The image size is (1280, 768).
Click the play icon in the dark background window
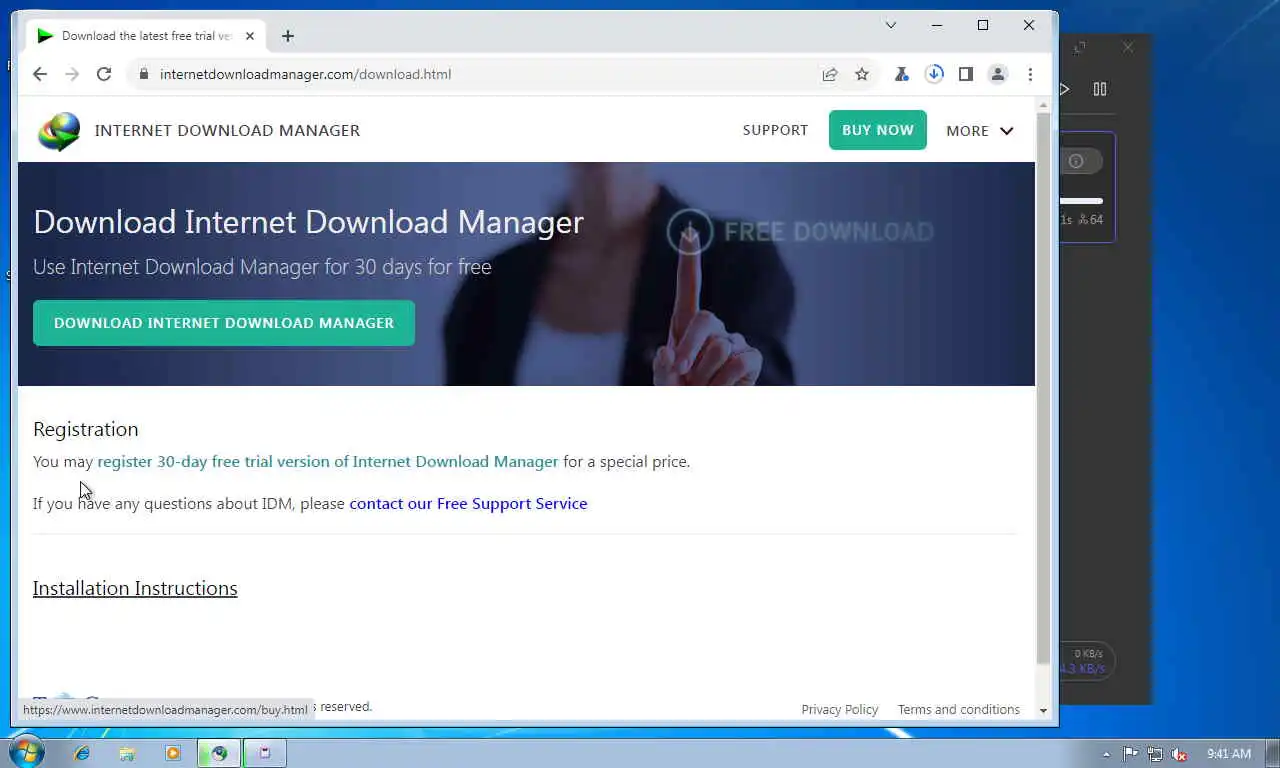[x=1064, y=89]
